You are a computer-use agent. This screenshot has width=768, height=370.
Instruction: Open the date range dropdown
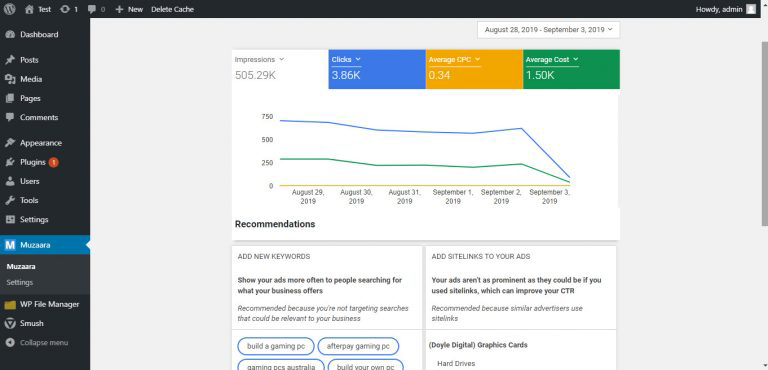coord(548,29)
